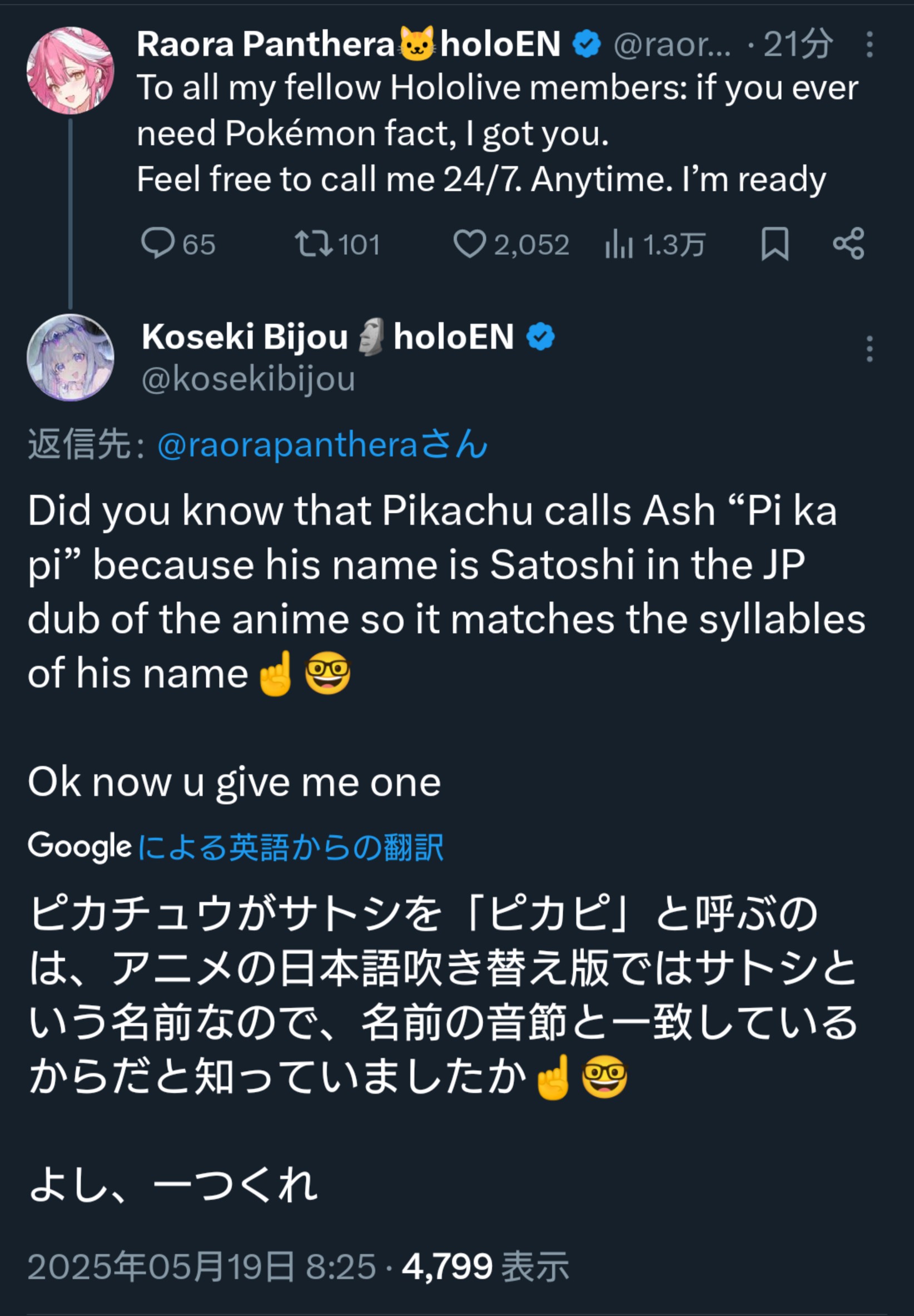Image resolution: width=914 pixels, height=1316 pixels.
Task: Tap Raora Panthera's blue verified badge
Action: coord(587,44)
